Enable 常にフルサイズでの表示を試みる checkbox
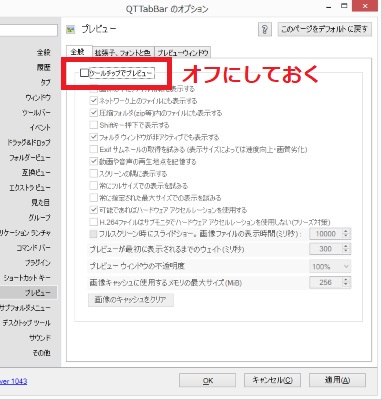 [93, 185]
